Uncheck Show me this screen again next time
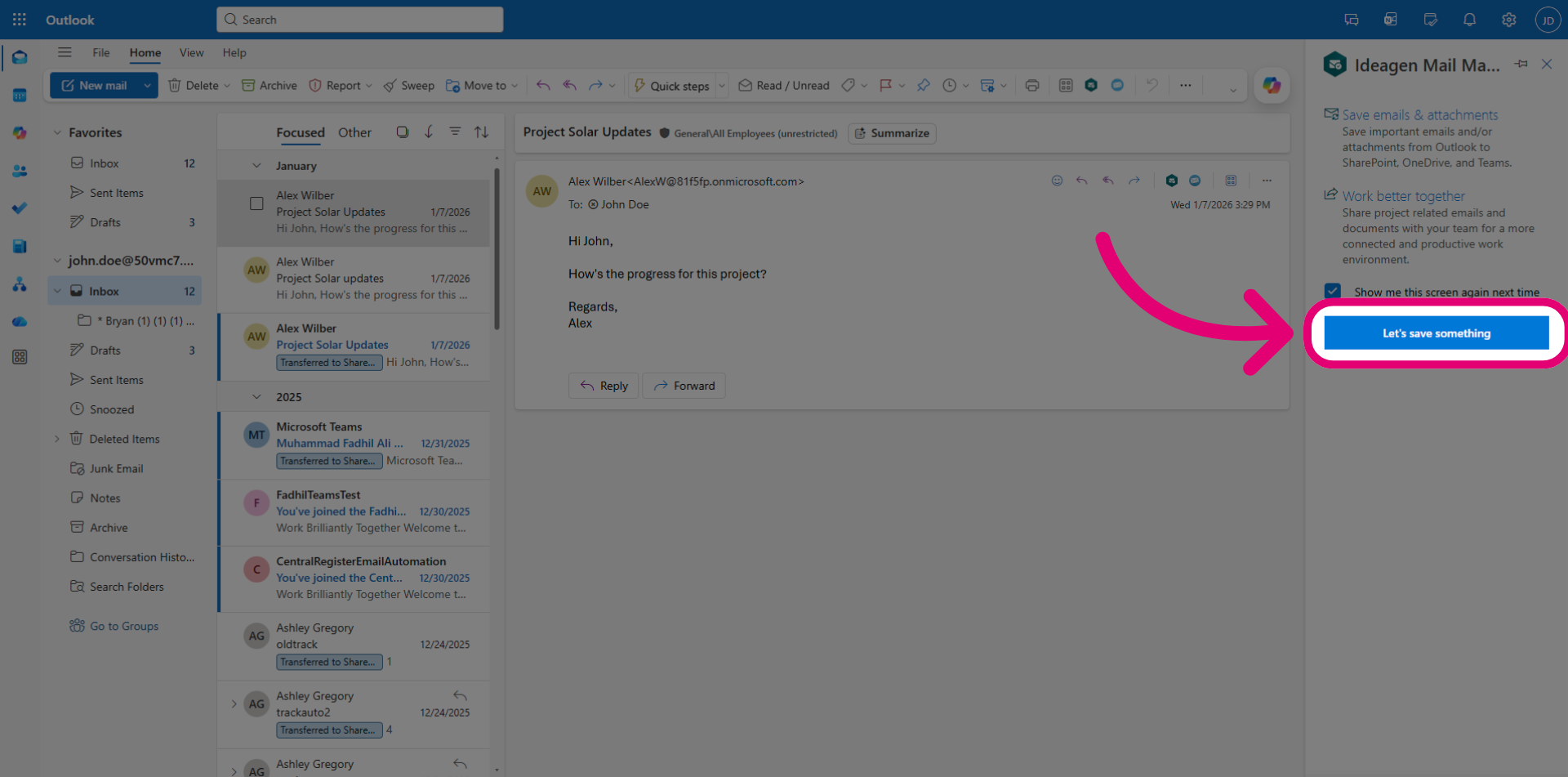Screen dimensions: 1568x777 tap(1333, 291)
